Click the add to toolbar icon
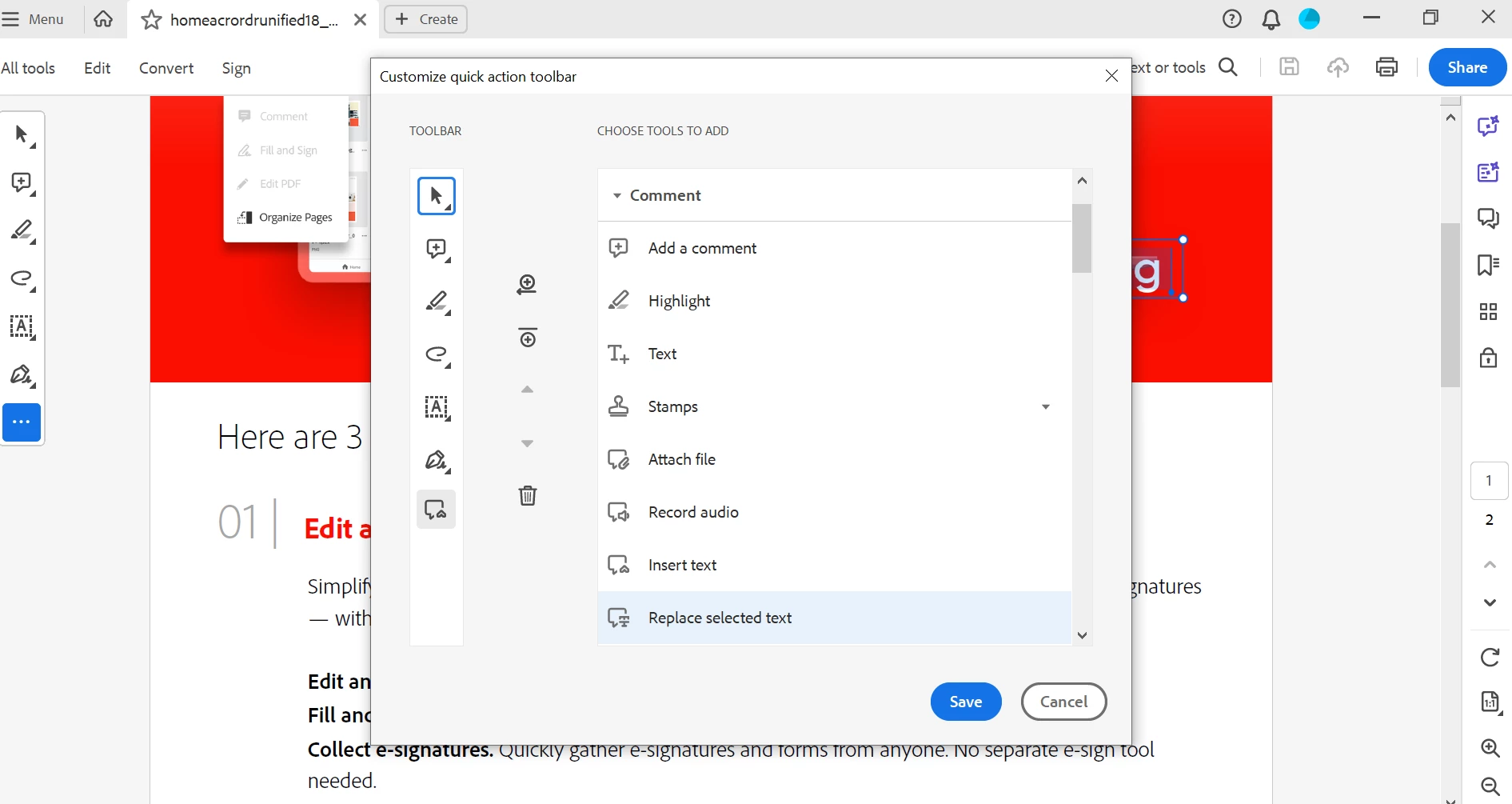 527,284
